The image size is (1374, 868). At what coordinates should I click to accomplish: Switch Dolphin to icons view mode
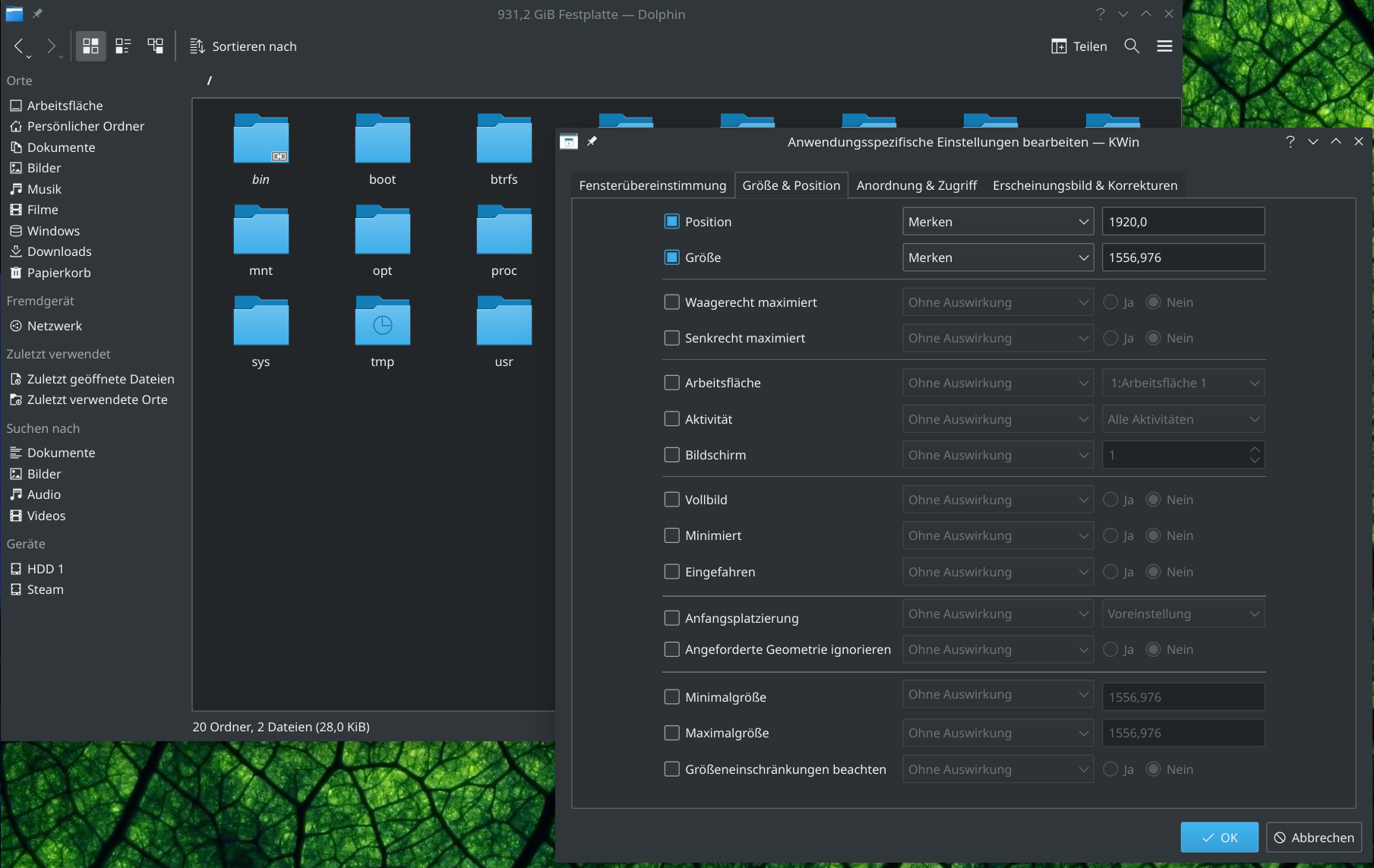coord(90,46)
